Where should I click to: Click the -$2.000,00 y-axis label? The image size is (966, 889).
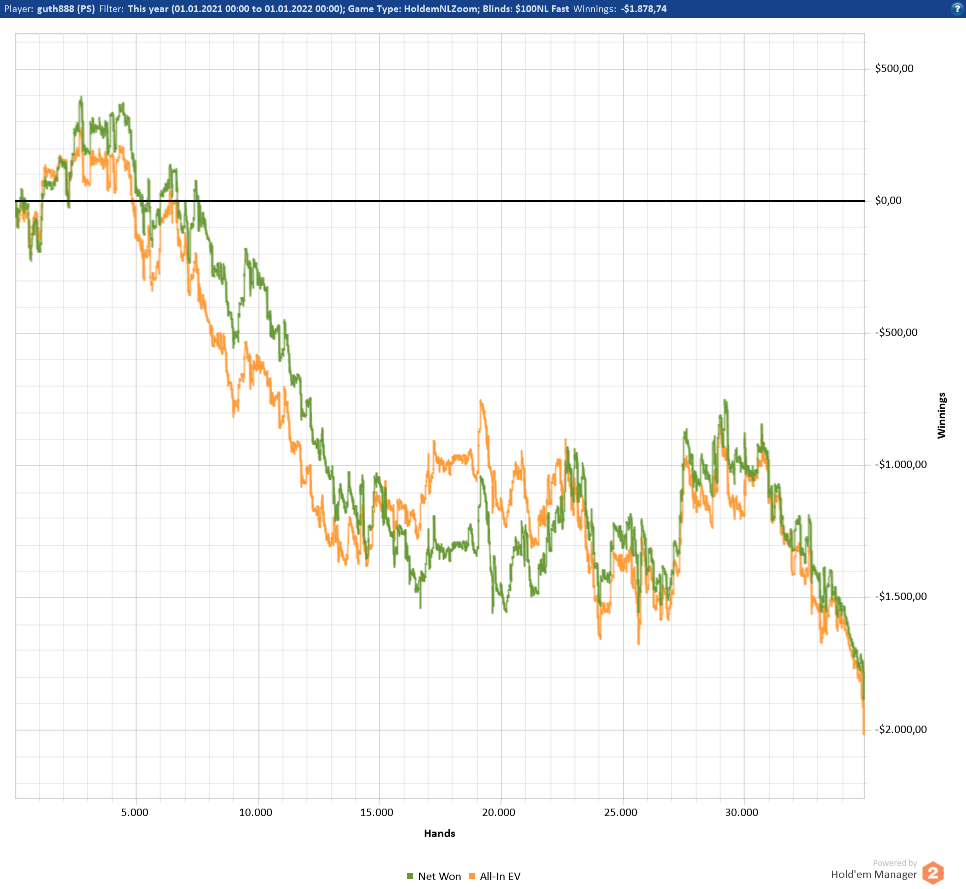coord(901,729)
